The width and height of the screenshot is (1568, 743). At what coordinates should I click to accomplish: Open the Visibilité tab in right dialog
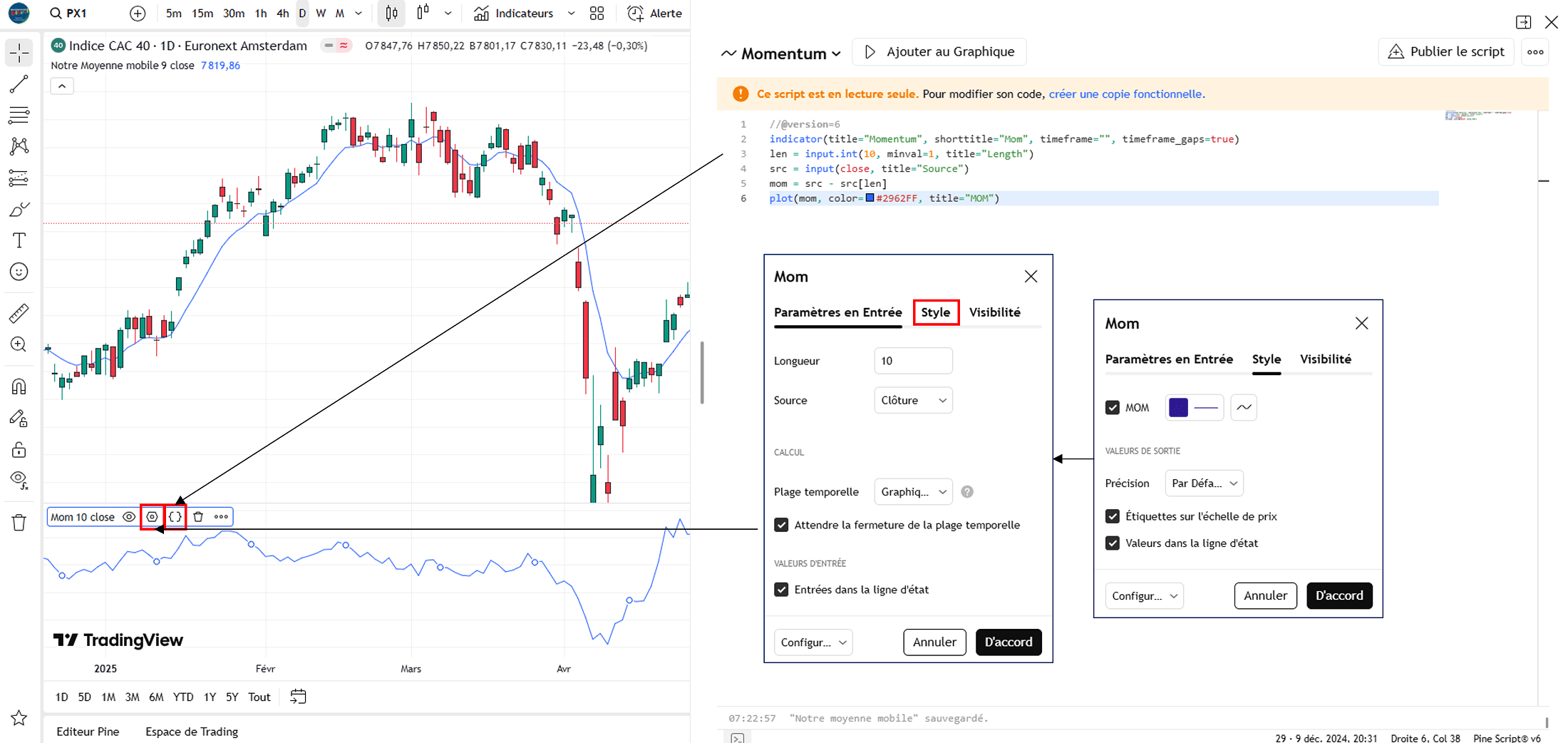click(x=1325, y=359)
